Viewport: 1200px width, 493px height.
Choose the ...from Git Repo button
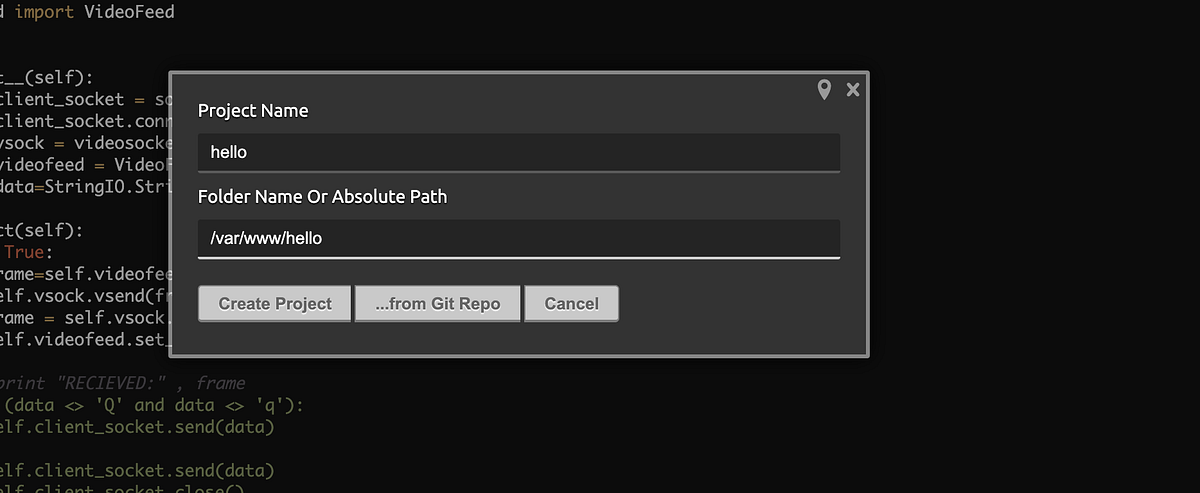point(438,304)
